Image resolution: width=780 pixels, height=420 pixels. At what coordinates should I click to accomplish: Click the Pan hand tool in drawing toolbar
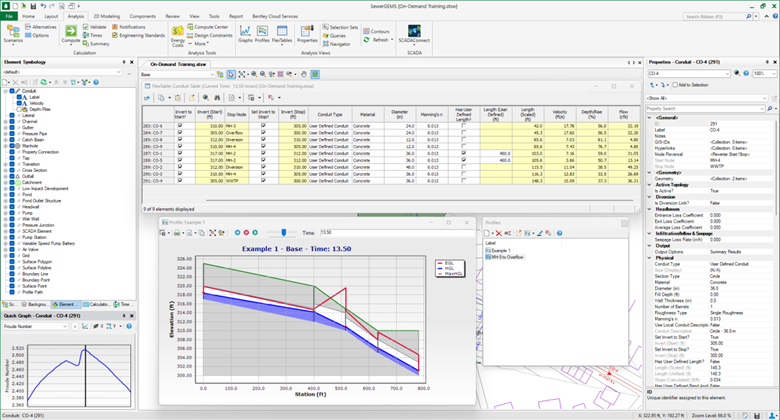click(x=303, y=74)
